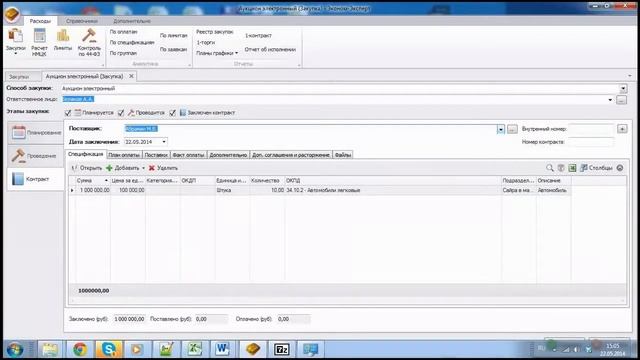Viewport: 640px width, 360px height.
Task: Open the Реестр закупок report
Action: click(x=215, y=32)
